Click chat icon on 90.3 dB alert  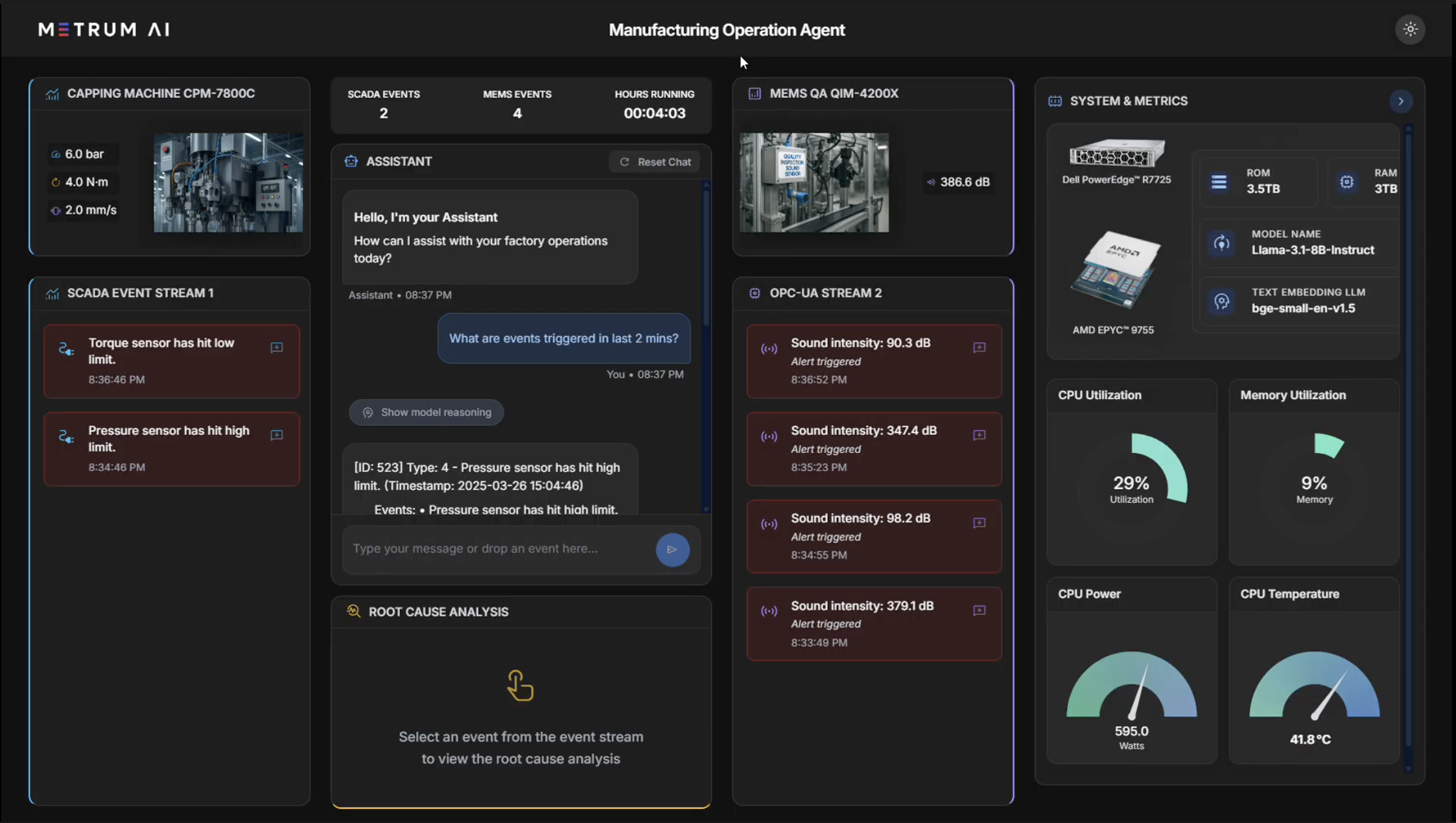tap(979, 348)
